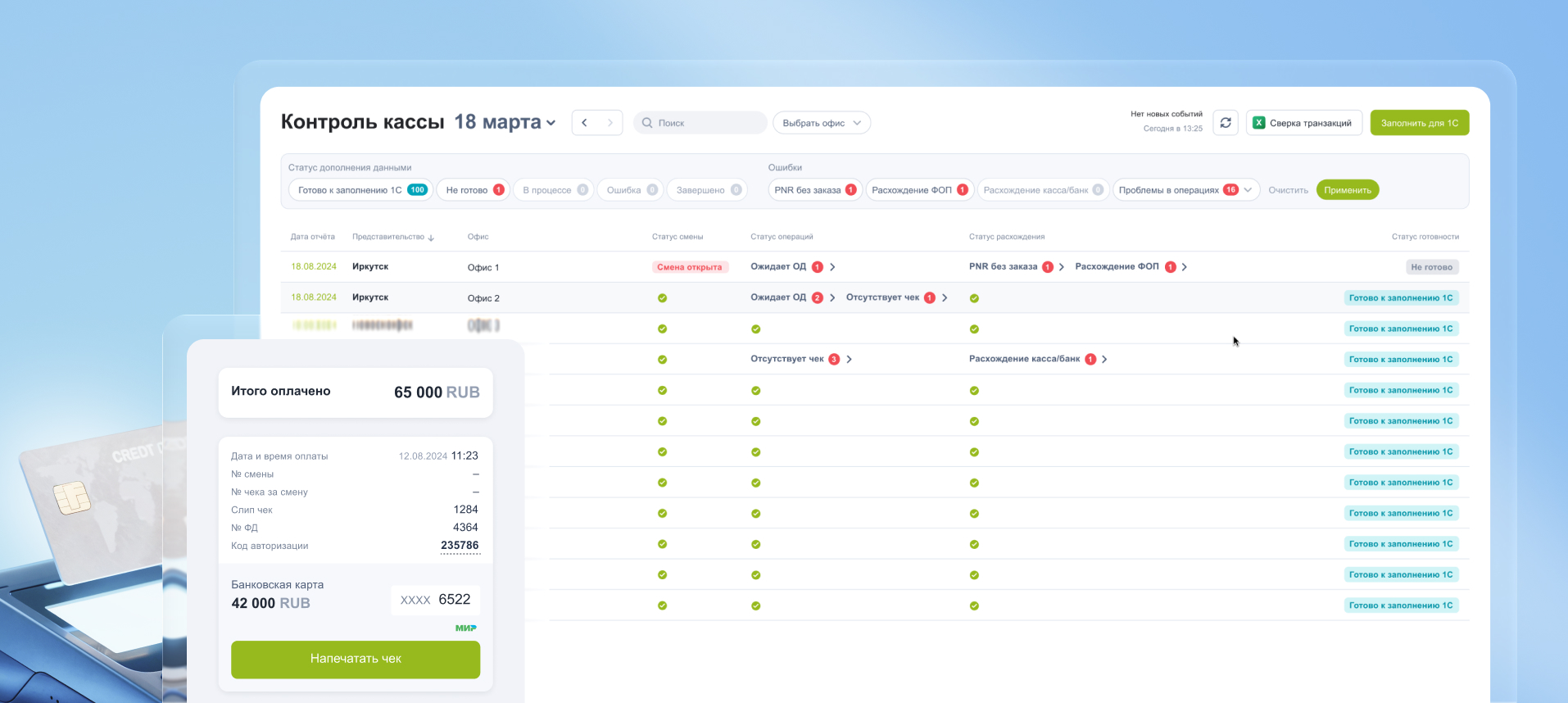Click sort arrow next to Представительство

pos(431,238)
